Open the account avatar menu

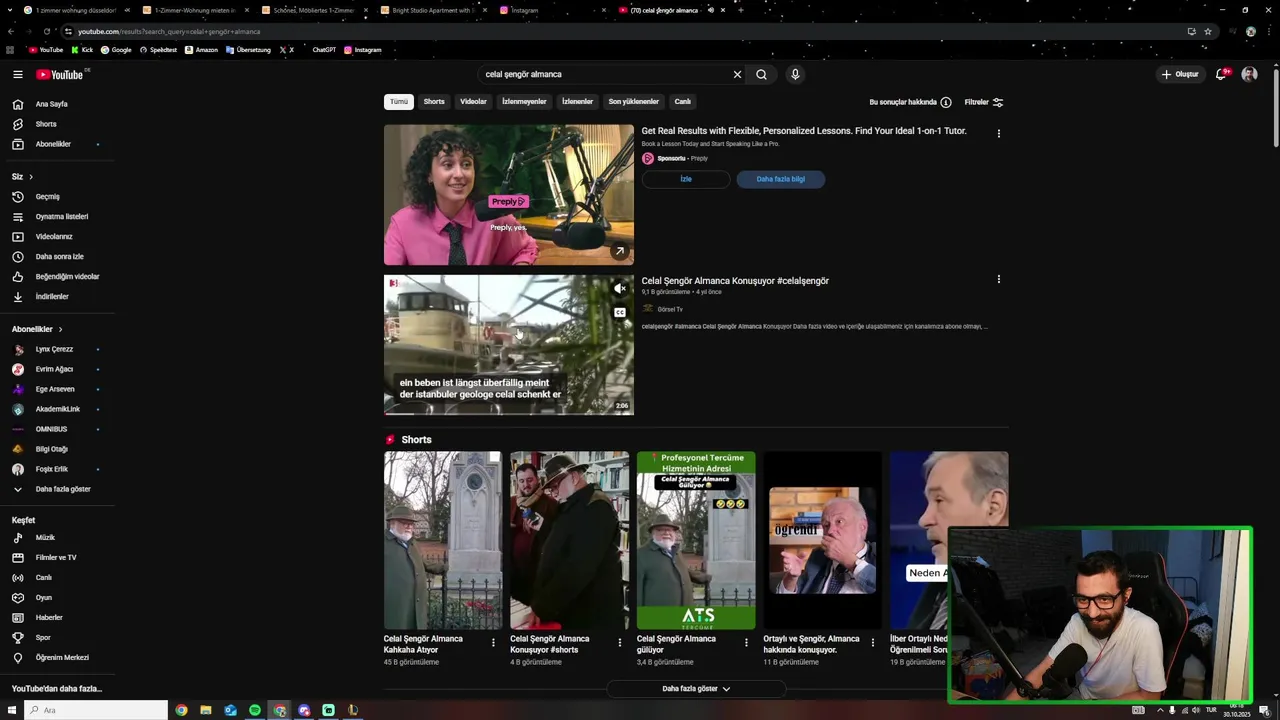click(1249, 74)
